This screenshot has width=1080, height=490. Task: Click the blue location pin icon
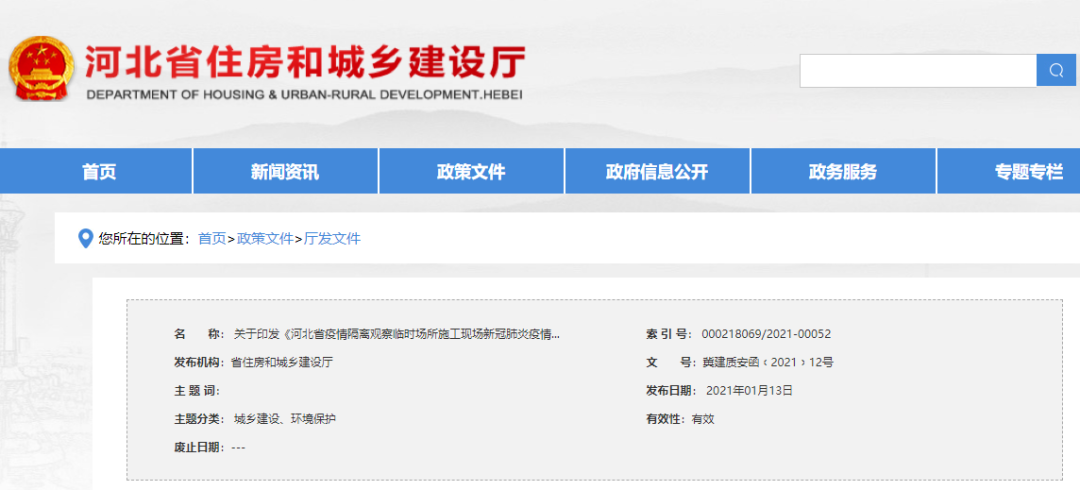click(x=85, y=239)
